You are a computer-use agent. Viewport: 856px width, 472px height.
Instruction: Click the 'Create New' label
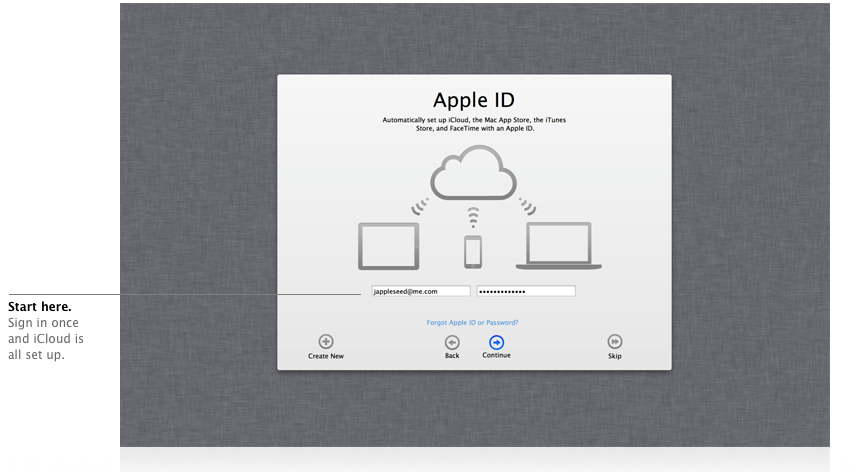[326, 356]
